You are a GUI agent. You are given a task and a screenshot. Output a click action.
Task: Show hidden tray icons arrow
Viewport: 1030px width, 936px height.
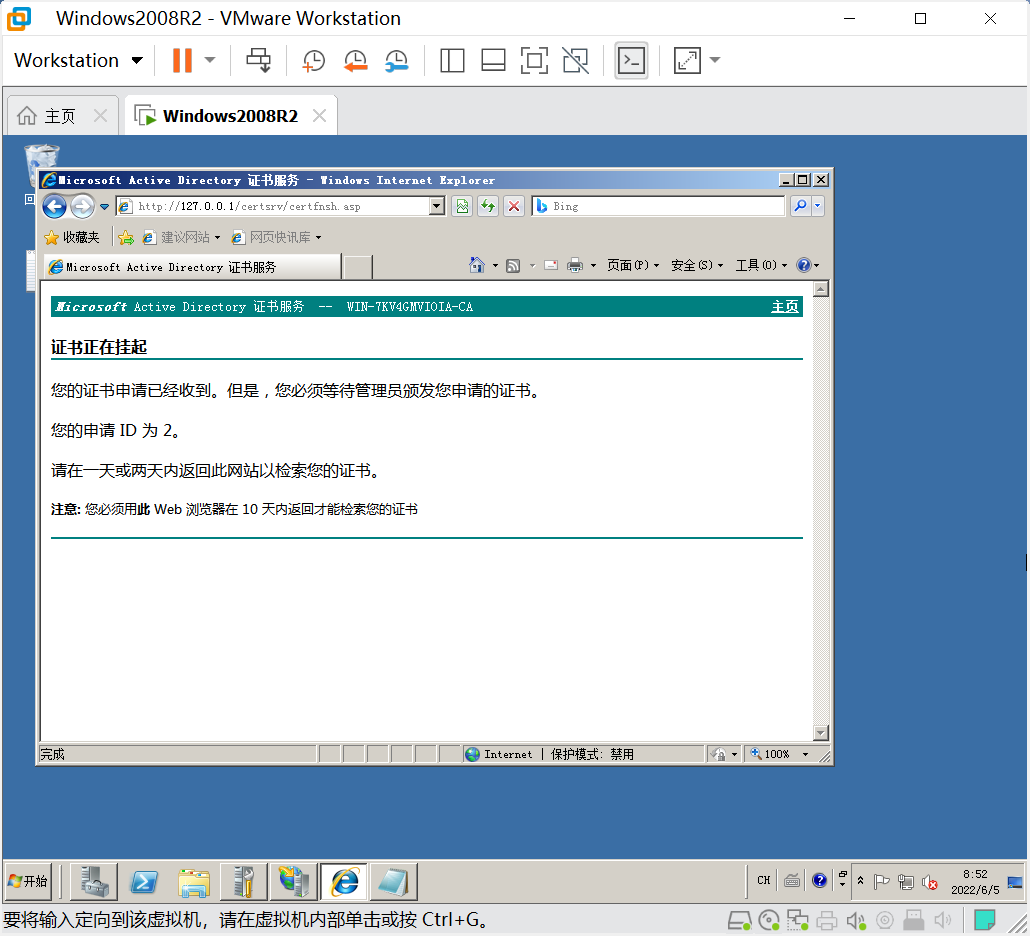[860, 881]
